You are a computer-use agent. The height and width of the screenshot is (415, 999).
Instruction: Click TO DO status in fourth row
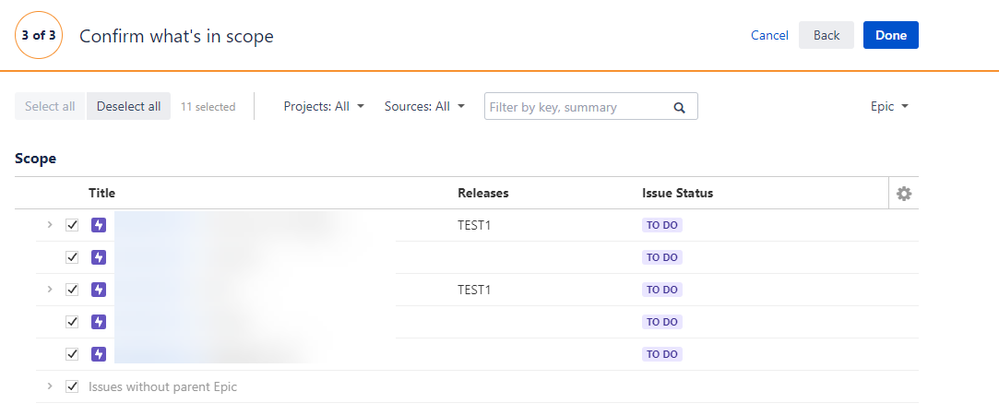[x=662, y=322]
